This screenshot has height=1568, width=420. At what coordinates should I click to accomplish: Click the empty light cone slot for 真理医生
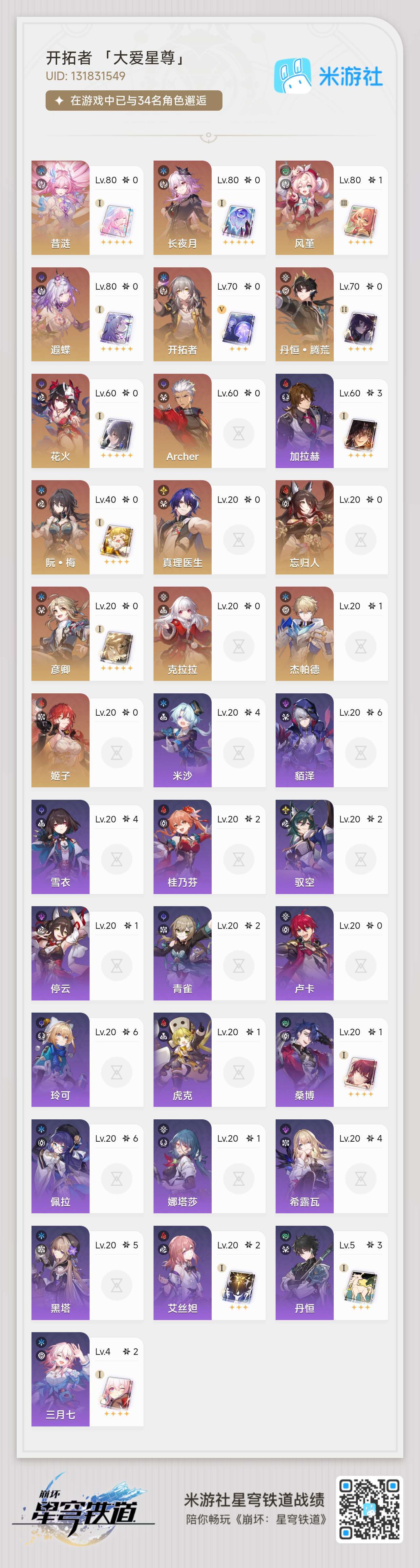tap(239, 539)
